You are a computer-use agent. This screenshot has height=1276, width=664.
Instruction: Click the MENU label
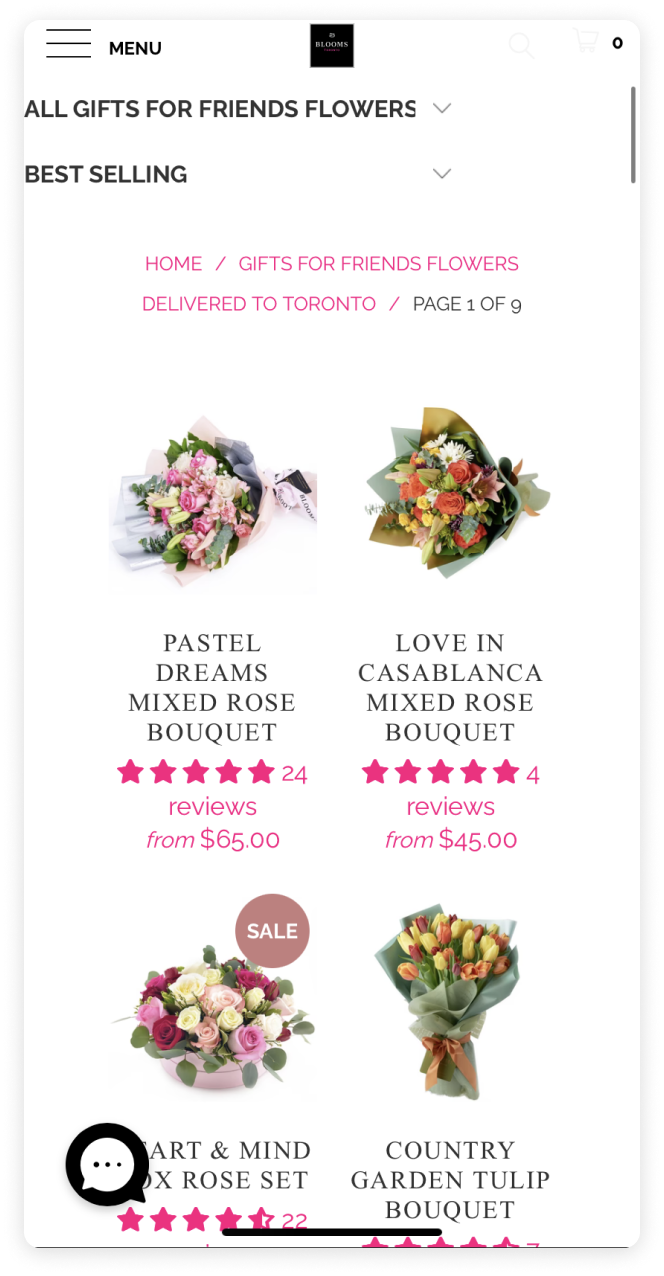(x=135, y=48)
